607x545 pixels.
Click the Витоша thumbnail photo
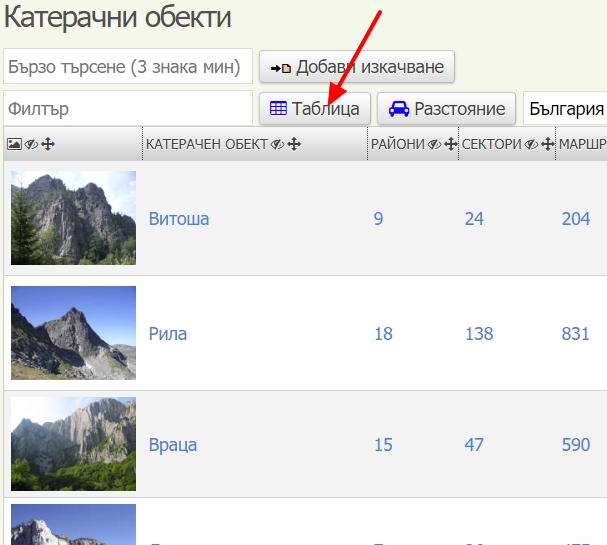[x=73, y=218]
